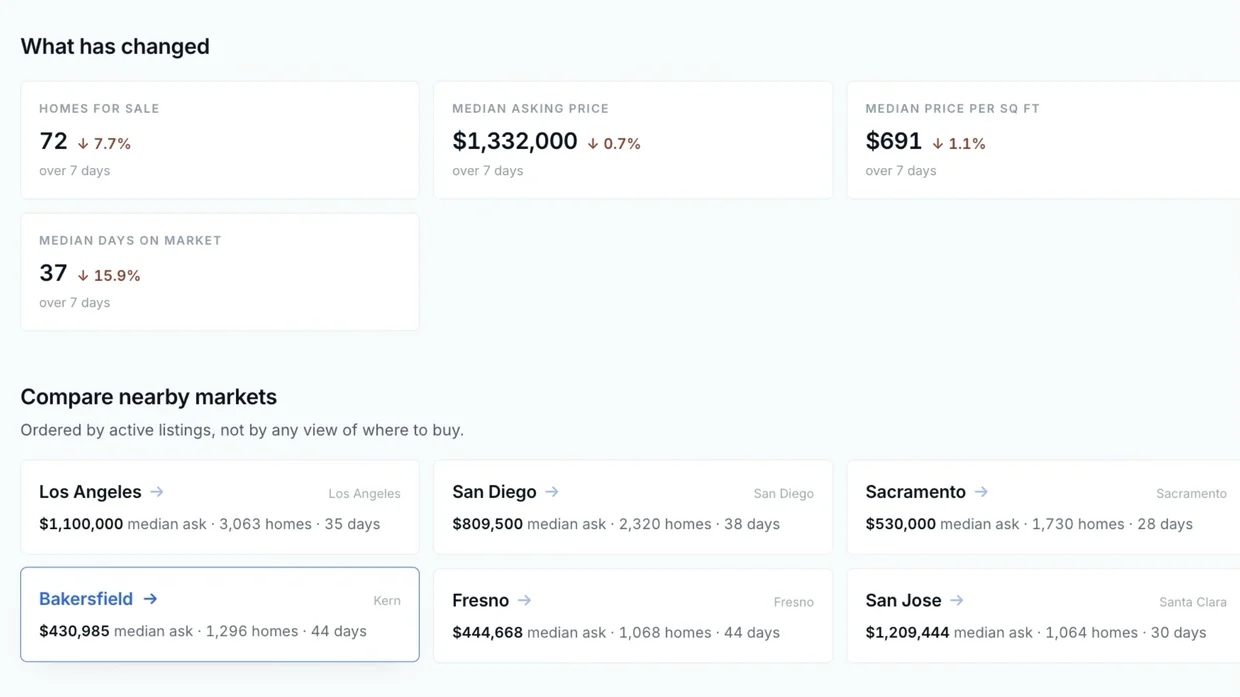Select the Median Price Per Sq Ft label
The width and height of the screenshot is (1240, 697).
pyautogui.click(x=952, y=108)
